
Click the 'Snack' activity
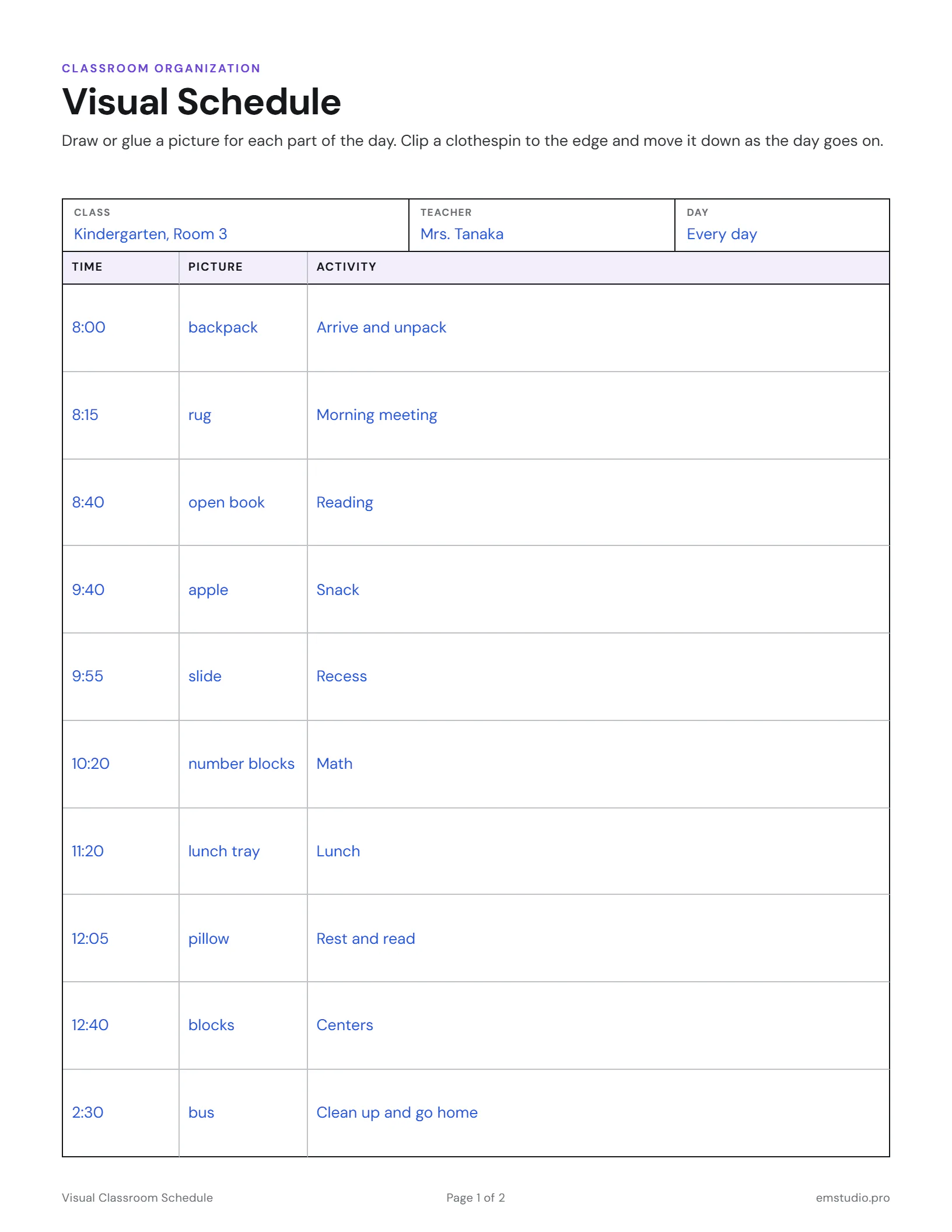click(x=598, y=589)
